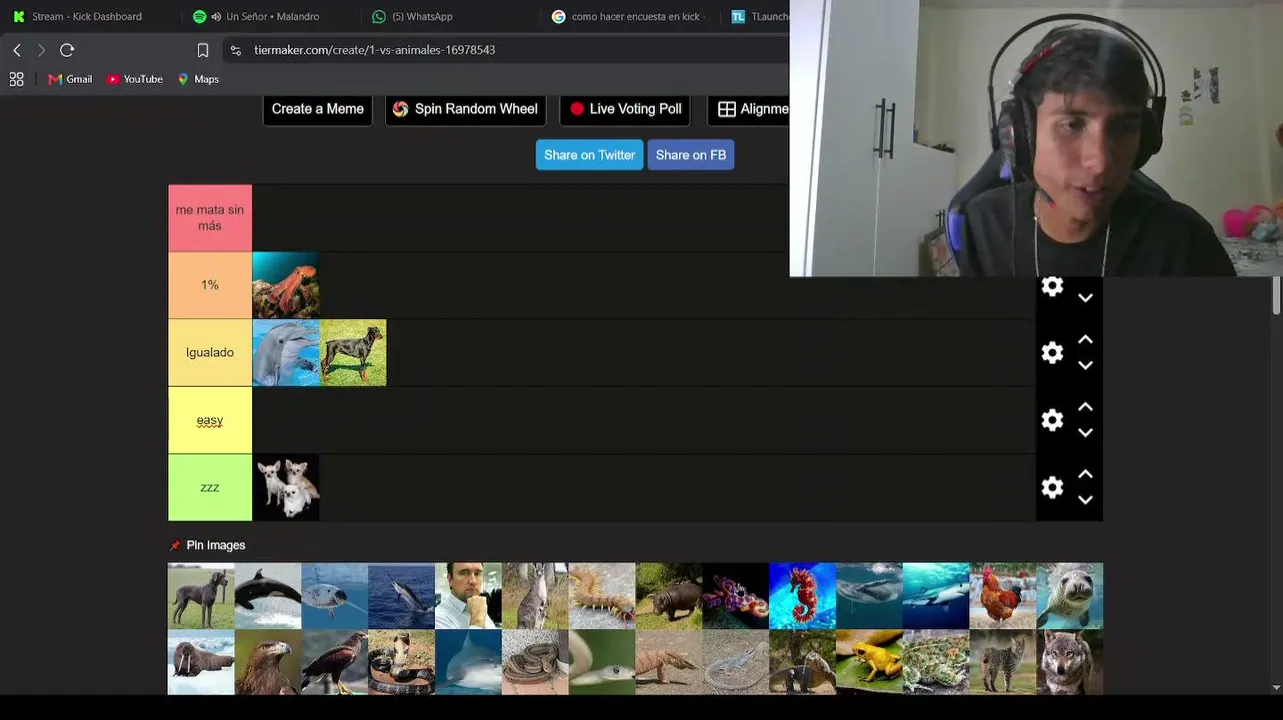Select the 'Igualado' tier label
This screenshot has height=720, width=1283.
(x=210, y=352)
